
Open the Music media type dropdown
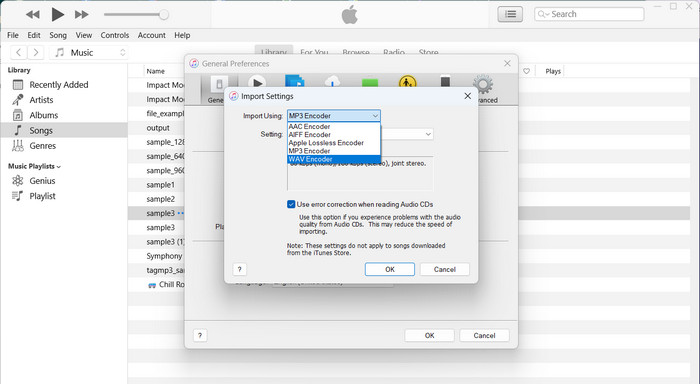pyautogui.click(x=89, y=52)
